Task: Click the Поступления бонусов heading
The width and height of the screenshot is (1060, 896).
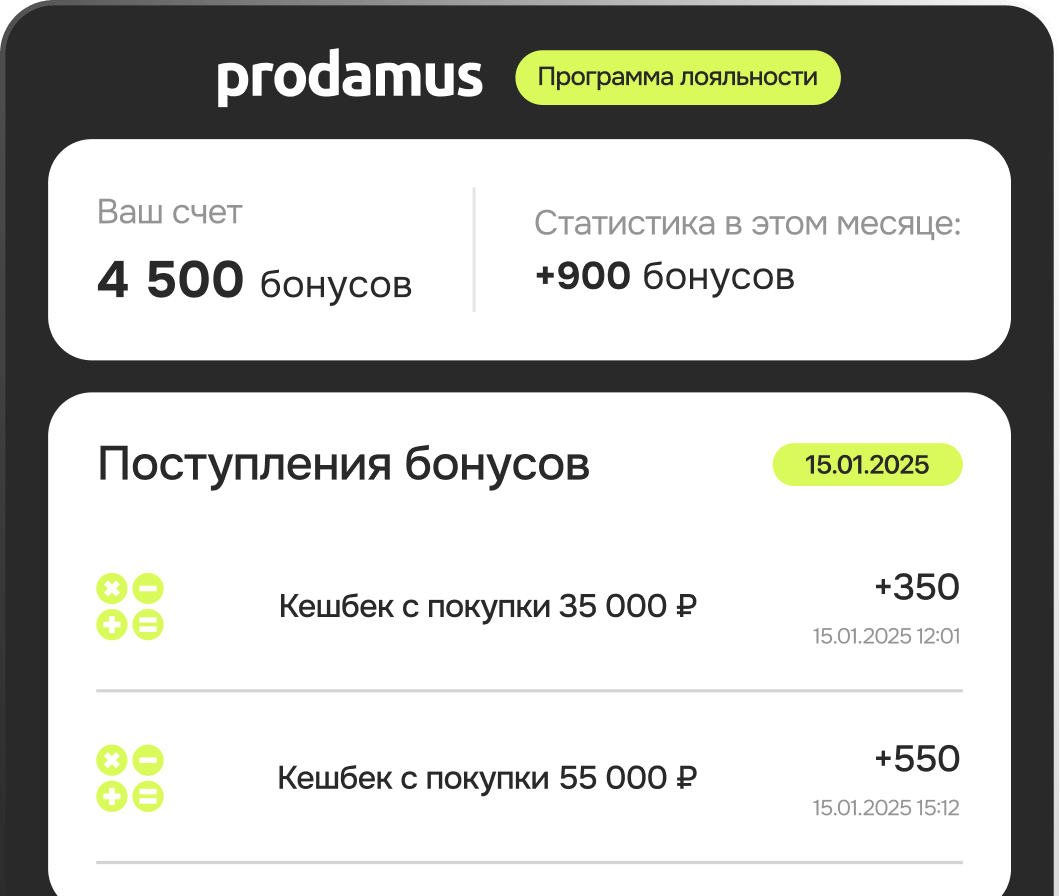Action: (x=343, y=465)
